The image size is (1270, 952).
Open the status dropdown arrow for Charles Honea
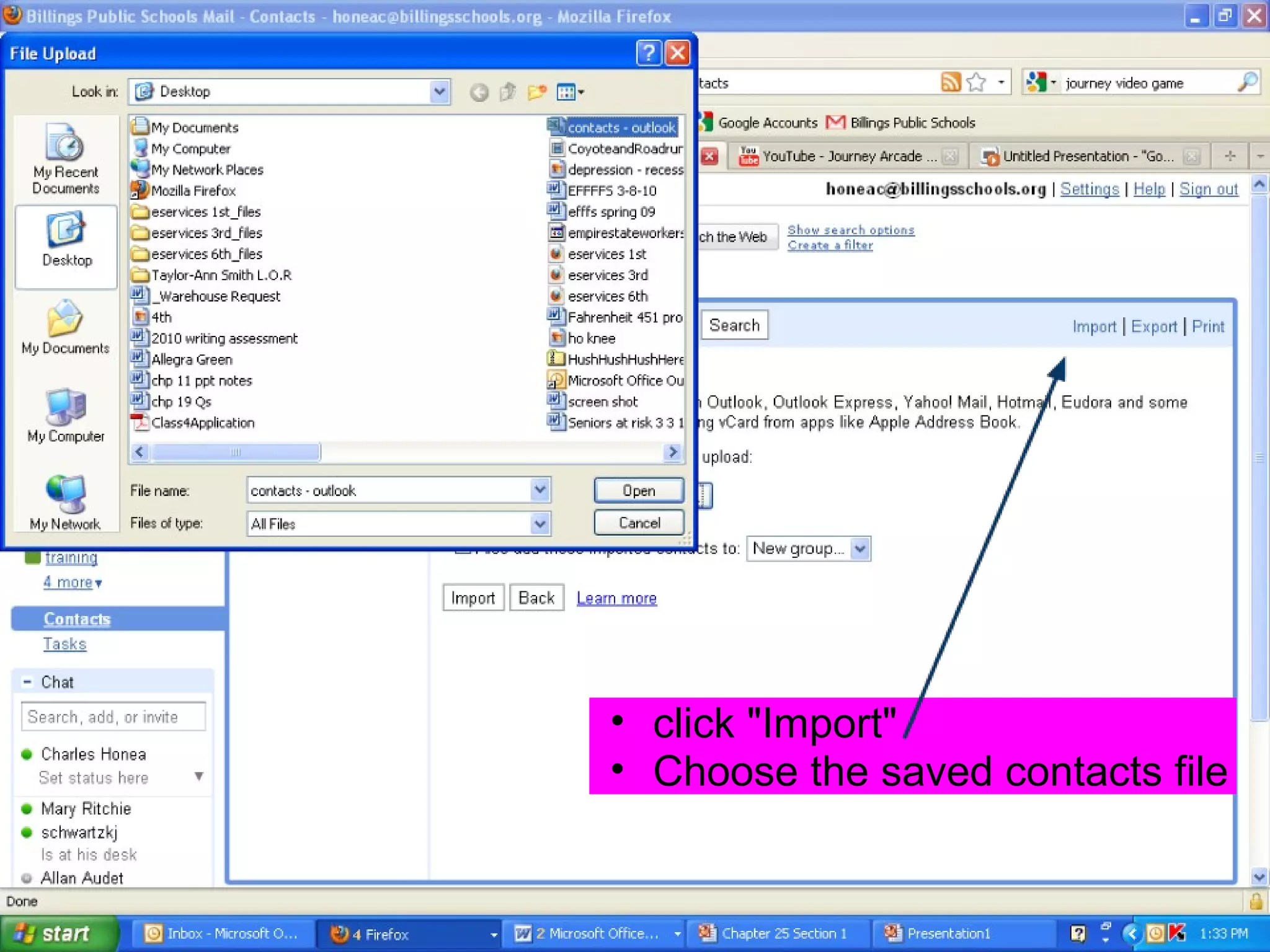tap(198, 777)
